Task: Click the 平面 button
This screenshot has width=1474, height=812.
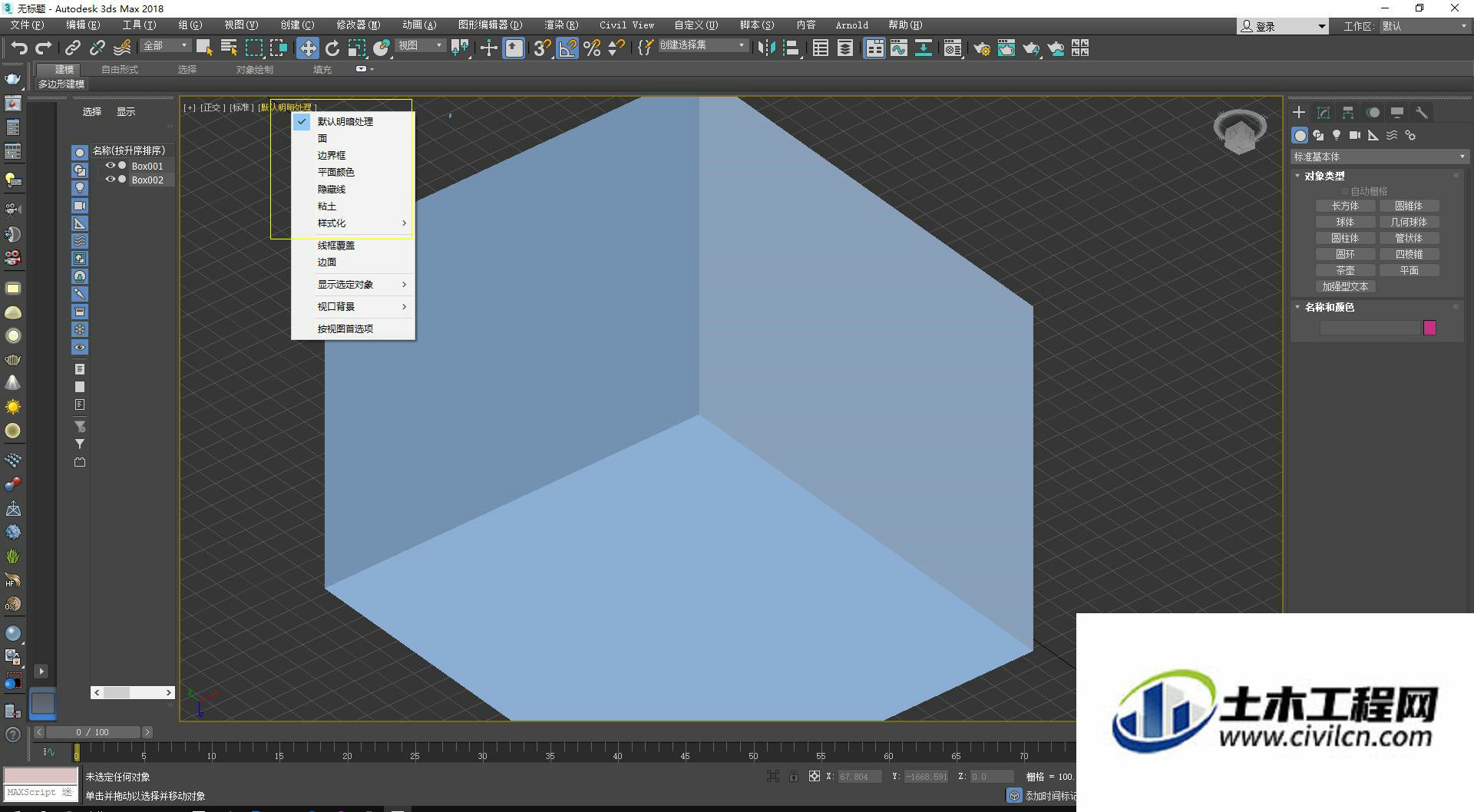Action: point(1409,270)
